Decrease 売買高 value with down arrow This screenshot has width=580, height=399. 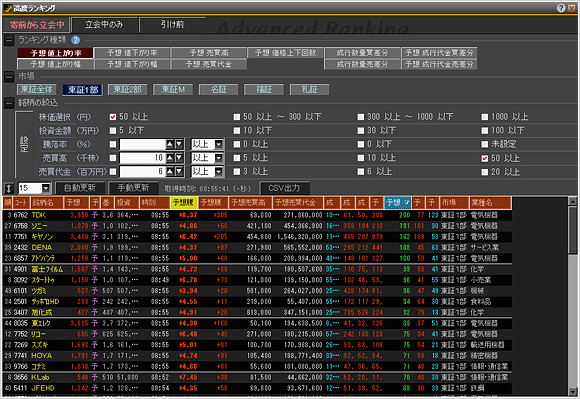[x=179, y=158]
